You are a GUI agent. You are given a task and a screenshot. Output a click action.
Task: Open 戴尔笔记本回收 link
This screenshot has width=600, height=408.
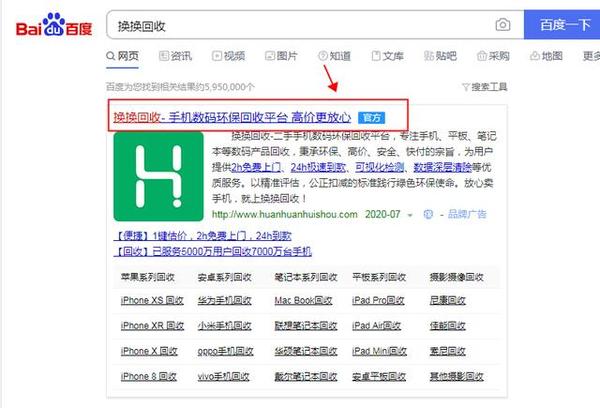[306, 377]
